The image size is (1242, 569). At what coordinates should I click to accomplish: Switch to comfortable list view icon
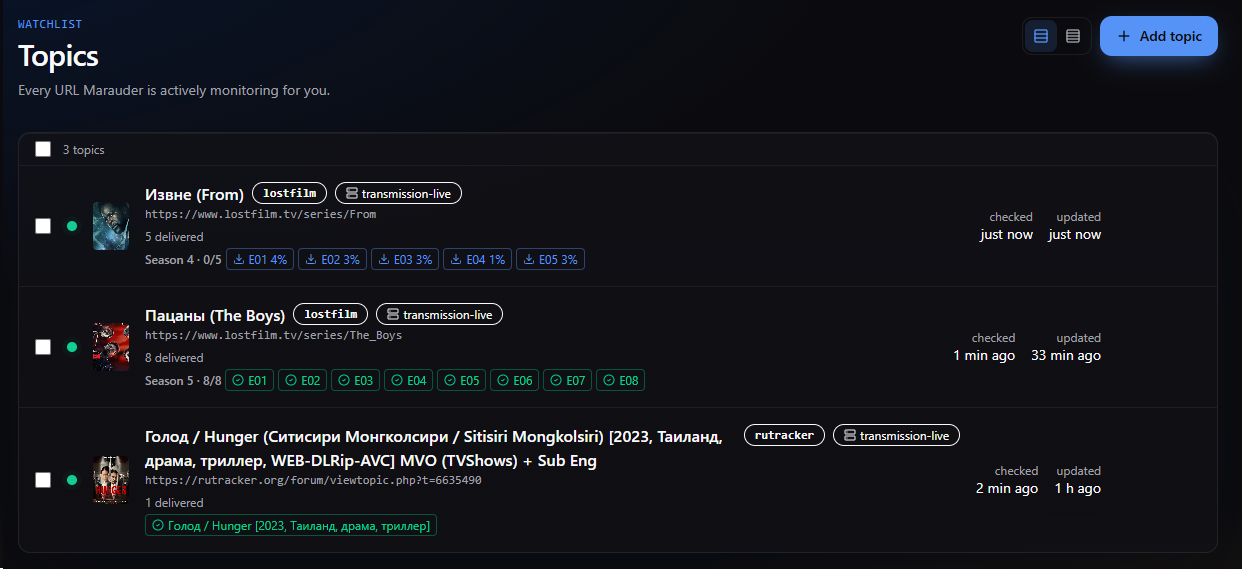click(1041, 36)
